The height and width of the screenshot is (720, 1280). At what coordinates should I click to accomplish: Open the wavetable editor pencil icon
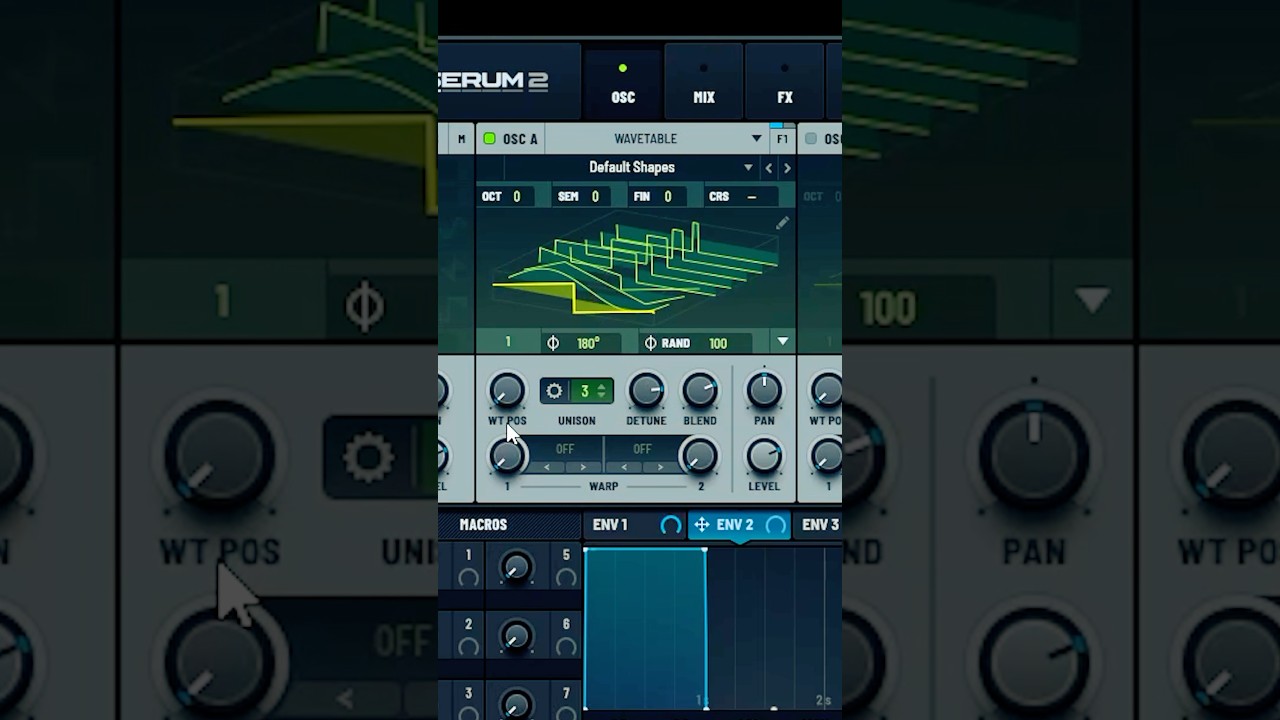tap(782, 223)
